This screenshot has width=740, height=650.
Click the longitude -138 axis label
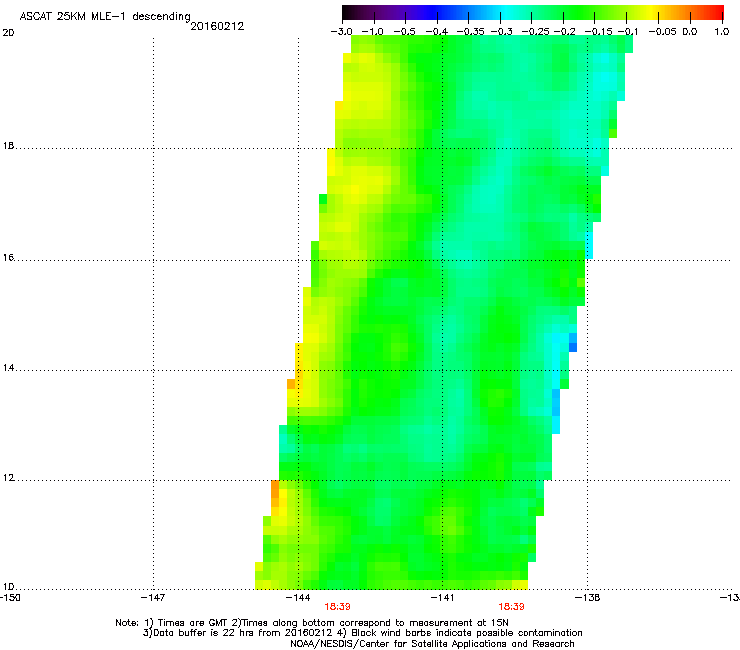[x=588, y=598]
